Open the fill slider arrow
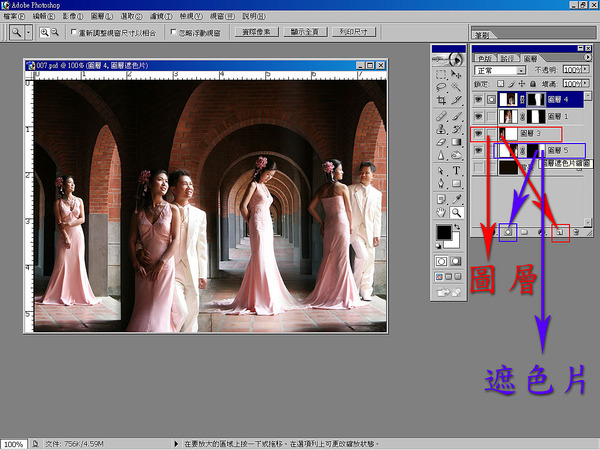600x450 pixels. pyautogui.click(x=585, y=83)
